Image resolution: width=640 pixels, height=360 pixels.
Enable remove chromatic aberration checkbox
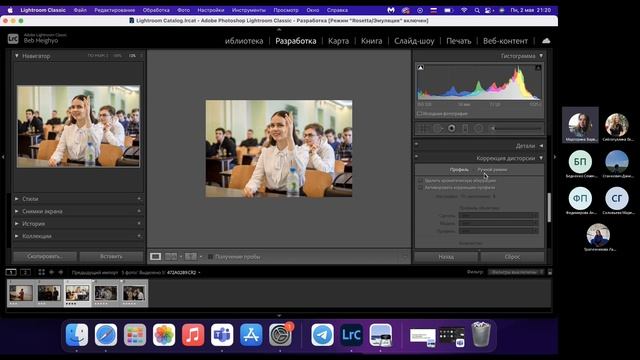pos(420,180)
